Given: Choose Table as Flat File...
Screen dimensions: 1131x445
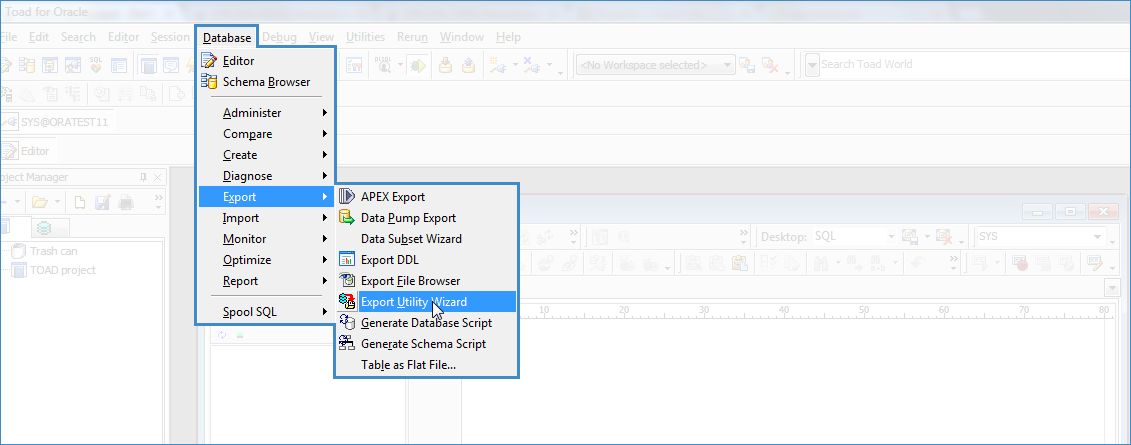Looking at the screenshot, I should [426, 365].
